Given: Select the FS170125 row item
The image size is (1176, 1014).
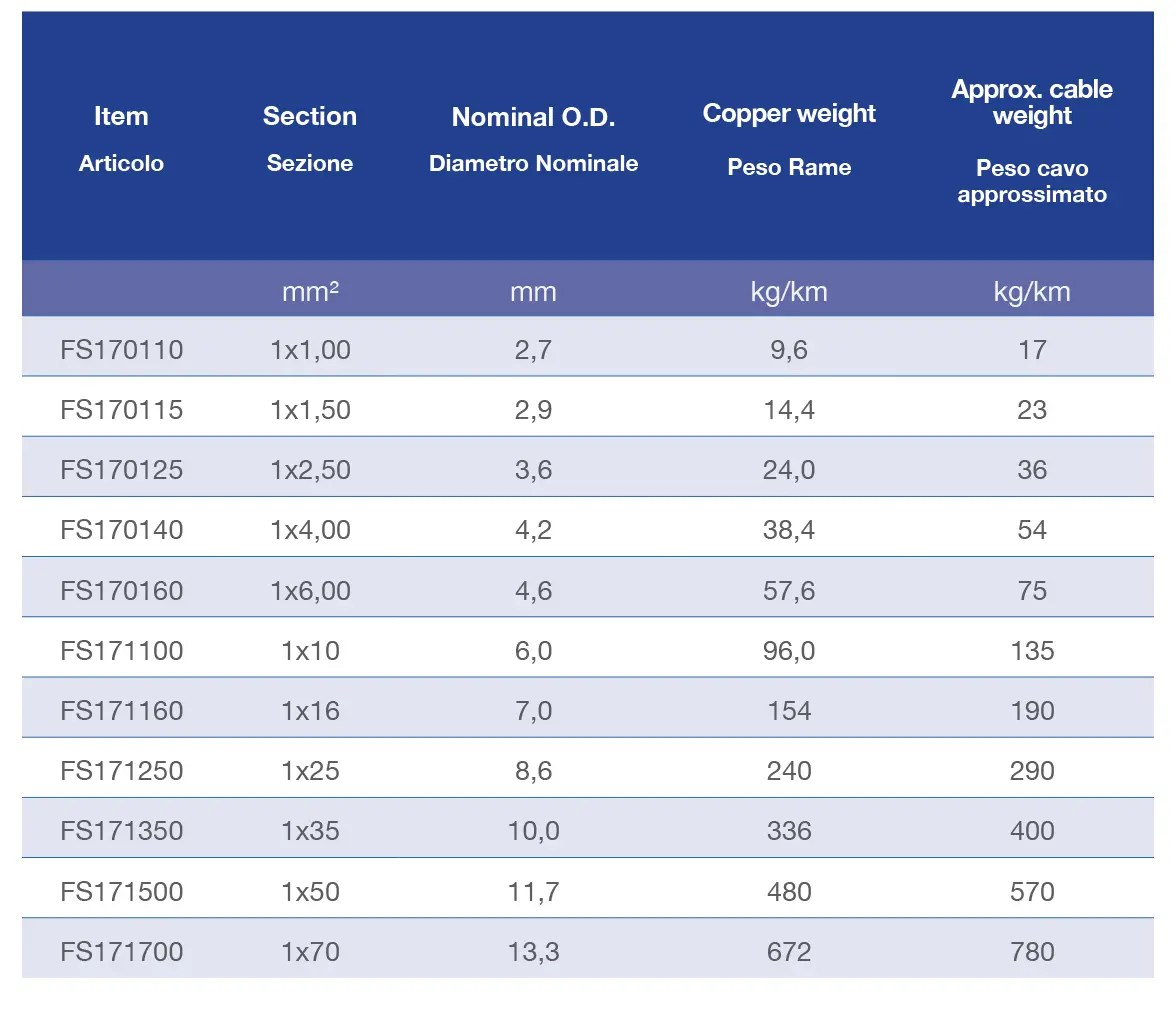Looking at the screenshot, I should pyautogui.click(x=122, y=470).
